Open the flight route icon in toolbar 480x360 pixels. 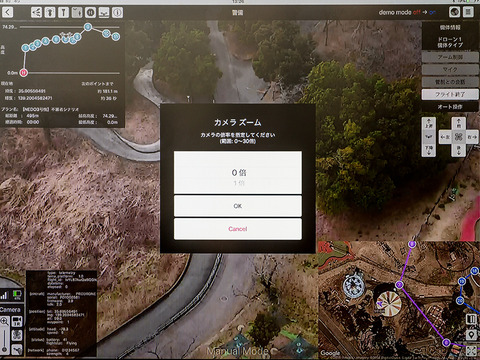pos(36,13)
